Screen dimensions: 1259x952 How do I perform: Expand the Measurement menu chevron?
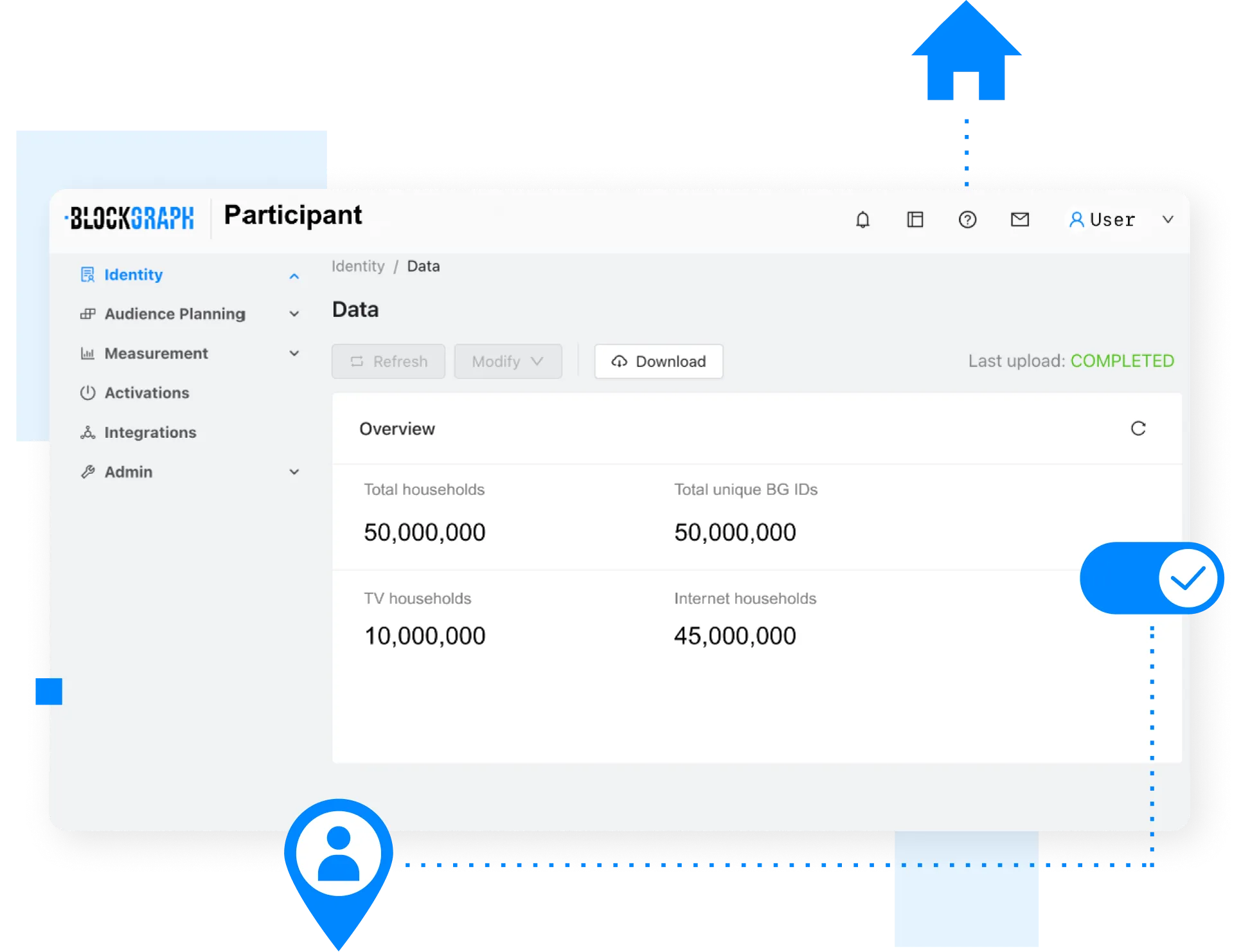(x=294, y=354)
